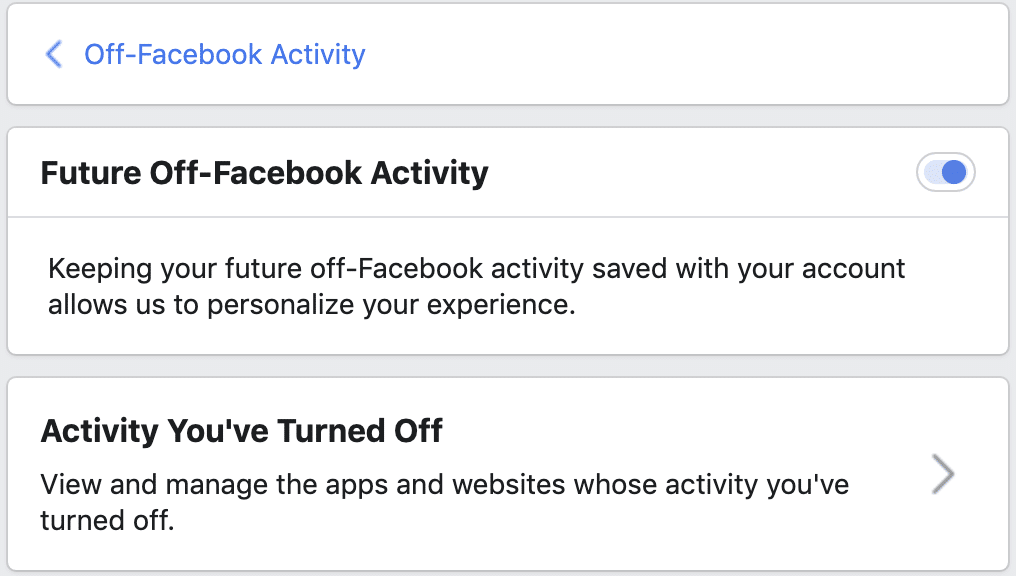Select the top navigation bar card

(x=508, y=54)
